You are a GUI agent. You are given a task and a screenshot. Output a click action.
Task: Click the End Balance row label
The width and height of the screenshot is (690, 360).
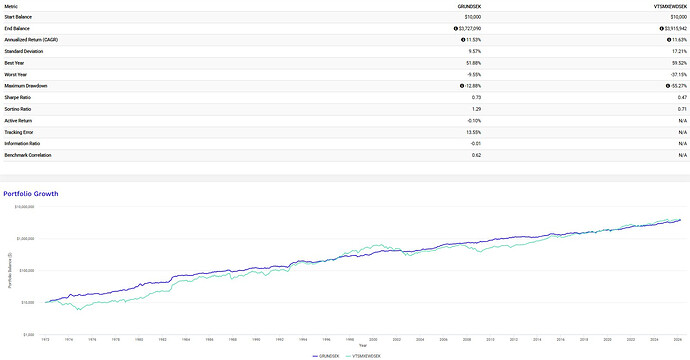(17, 29)
